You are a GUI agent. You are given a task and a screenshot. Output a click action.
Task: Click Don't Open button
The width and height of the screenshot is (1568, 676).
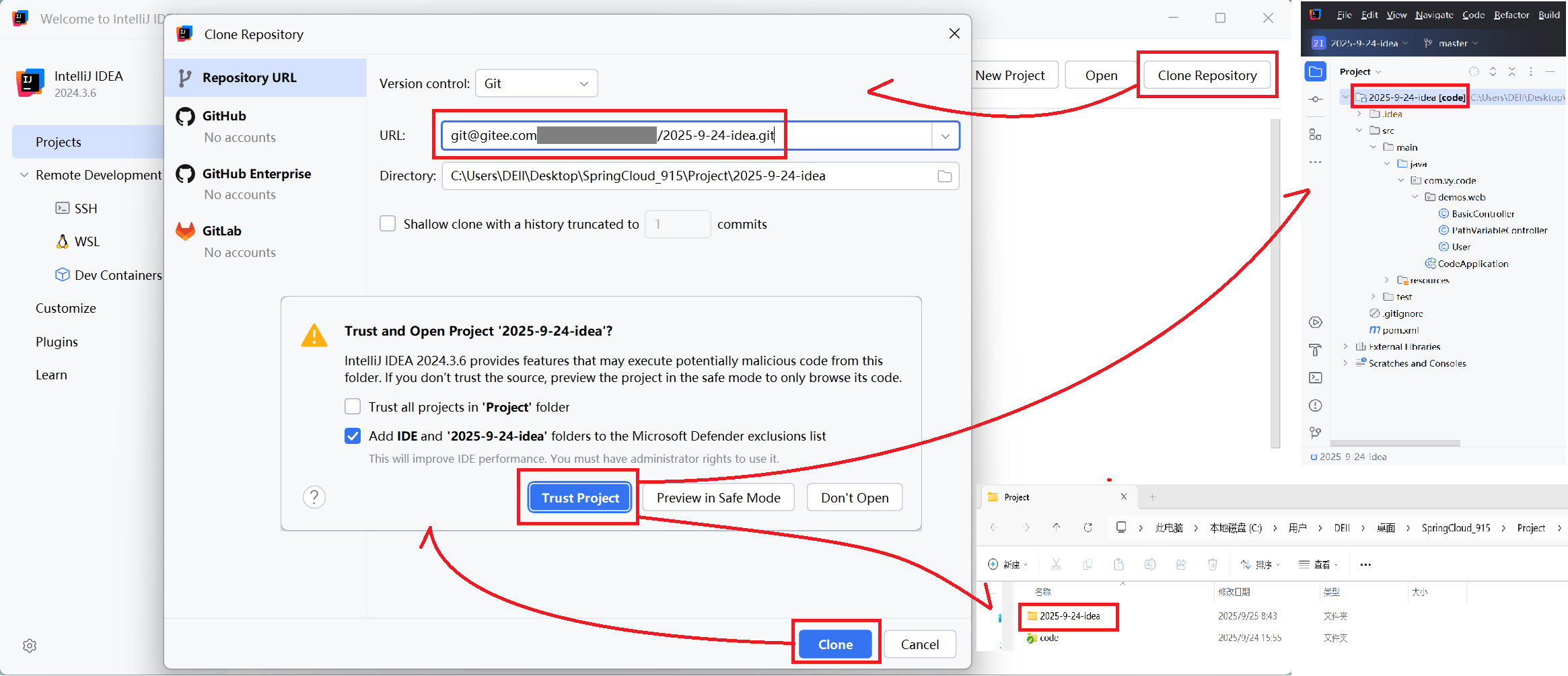click(x=855, y=498)
